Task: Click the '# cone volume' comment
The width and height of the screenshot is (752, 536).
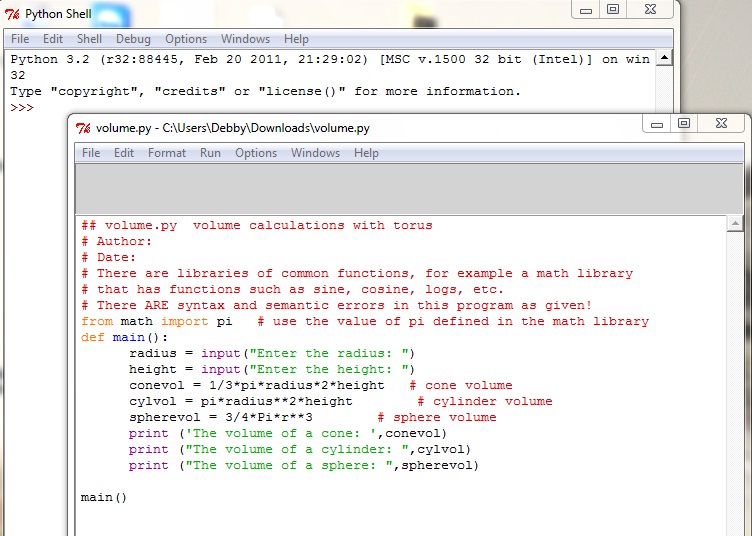Action: point(461,385)
